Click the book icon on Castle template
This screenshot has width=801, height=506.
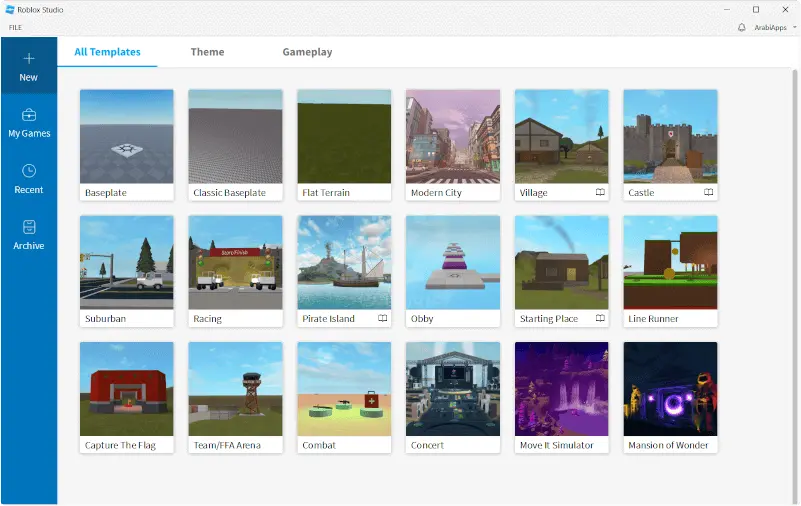708,192
